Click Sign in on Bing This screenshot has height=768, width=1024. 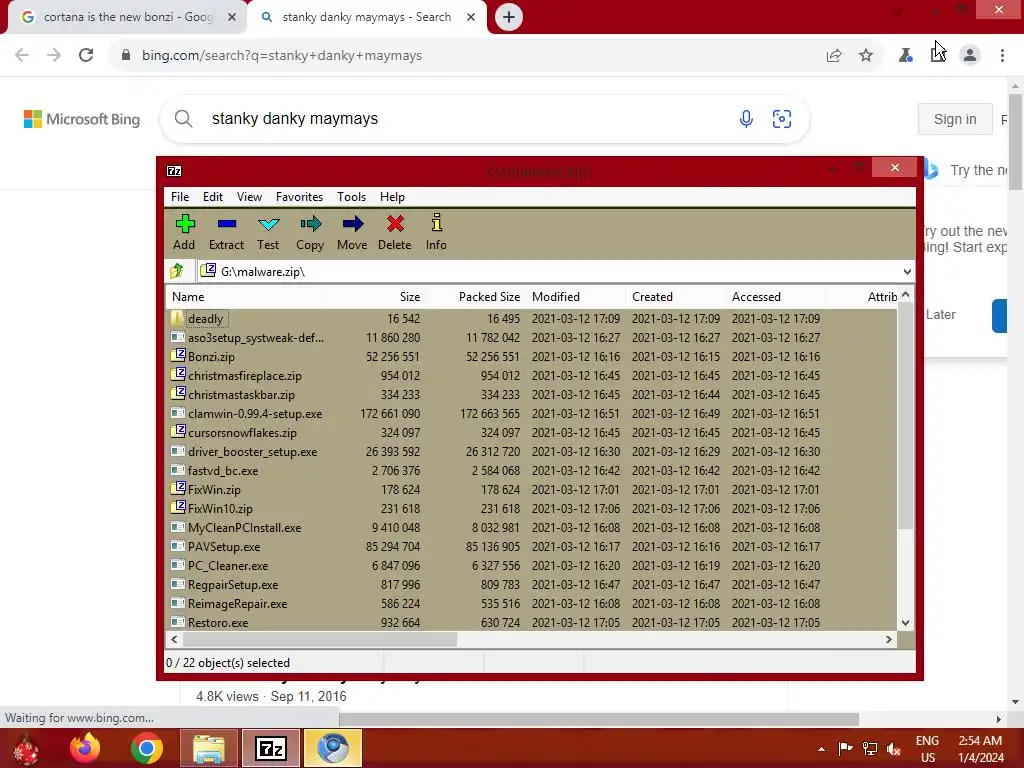(x=955, y=119)
